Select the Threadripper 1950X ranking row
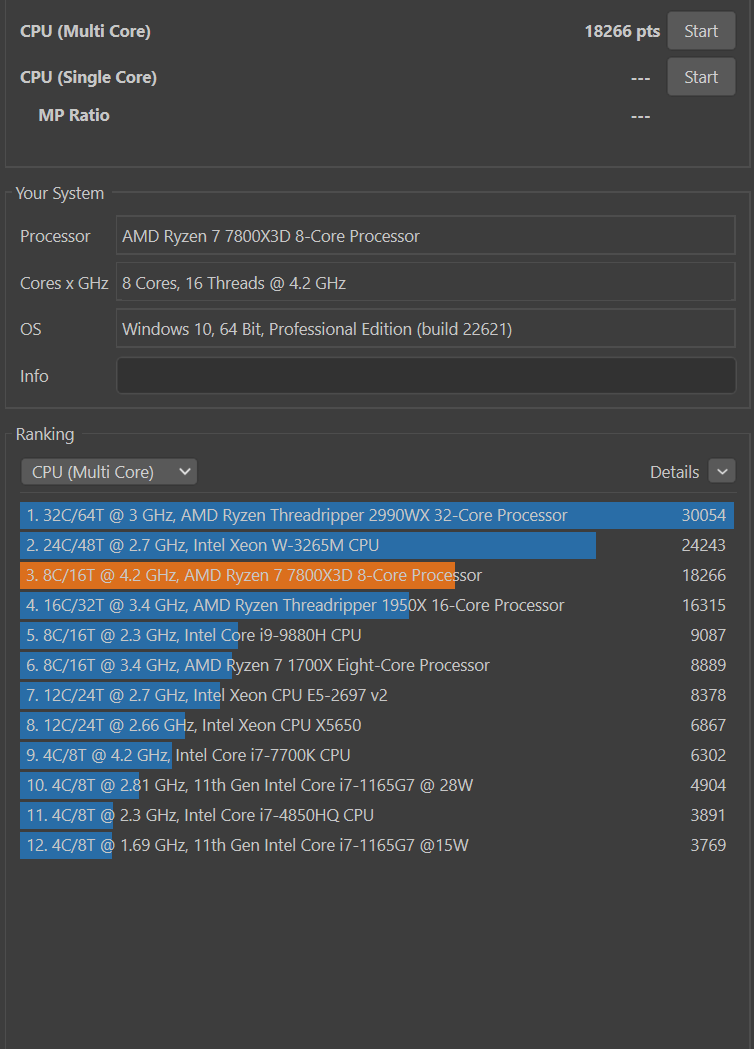This screenshot has height=1049, width=754. pos(377,605)
